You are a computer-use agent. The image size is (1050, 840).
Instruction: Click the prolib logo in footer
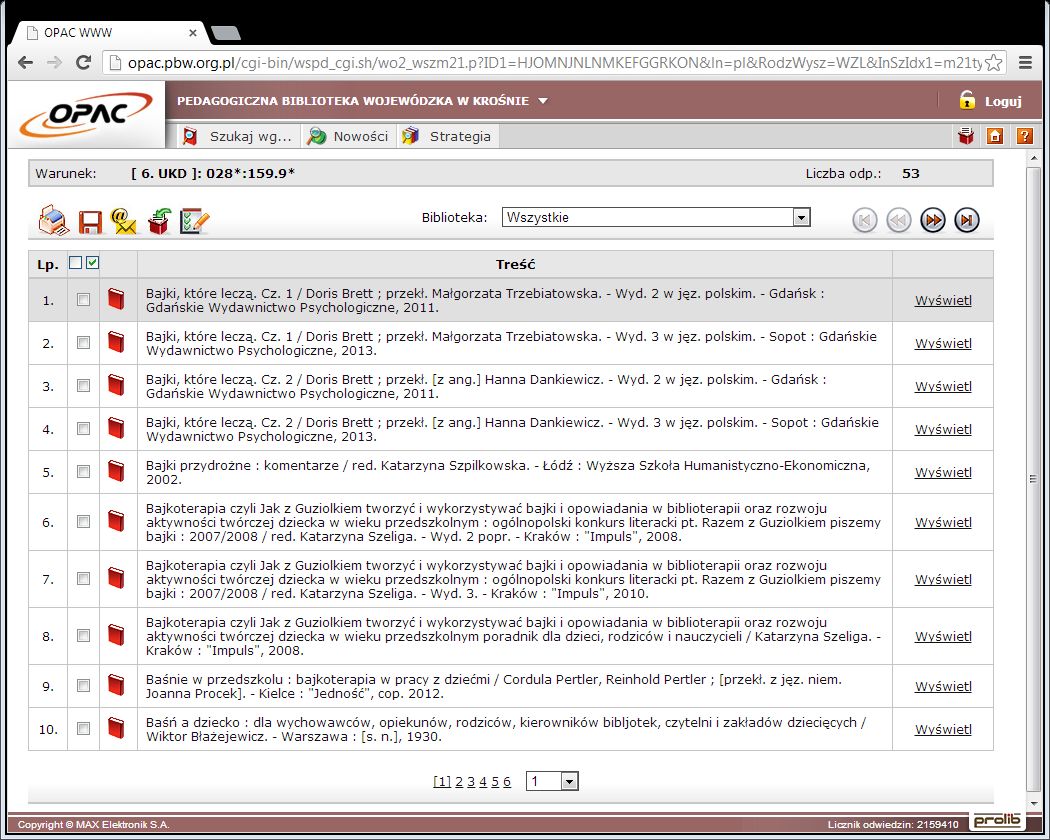[x=998, y=821]
